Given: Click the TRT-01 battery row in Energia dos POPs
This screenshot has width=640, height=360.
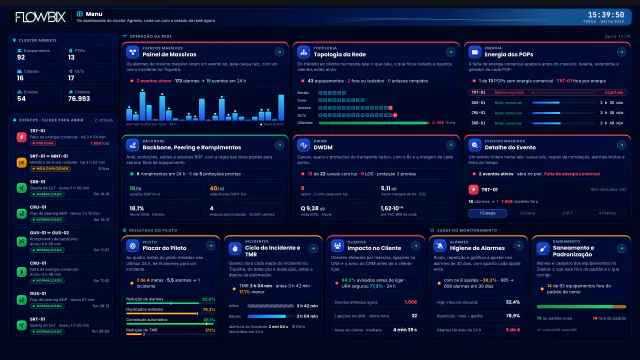Looking at the screenshot, I should tap(547, 93).
